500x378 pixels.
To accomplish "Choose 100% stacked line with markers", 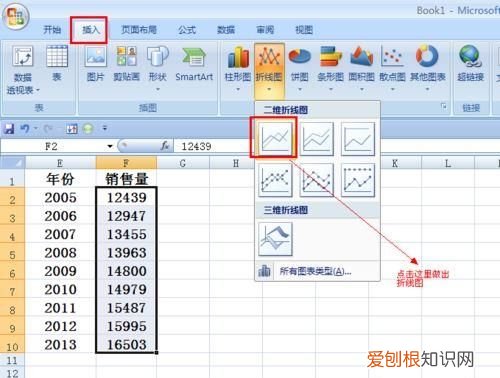I will tap(358, 180).
